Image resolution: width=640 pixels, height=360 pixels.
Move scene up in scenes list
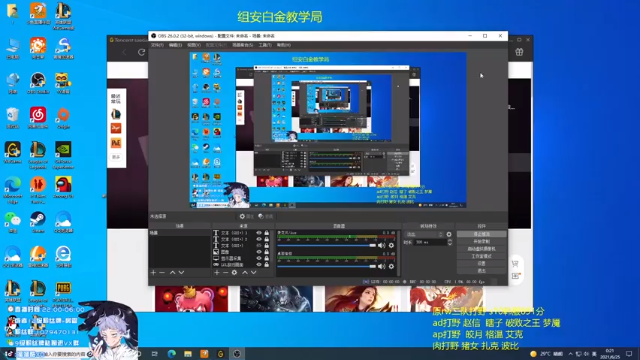[173, 272]
